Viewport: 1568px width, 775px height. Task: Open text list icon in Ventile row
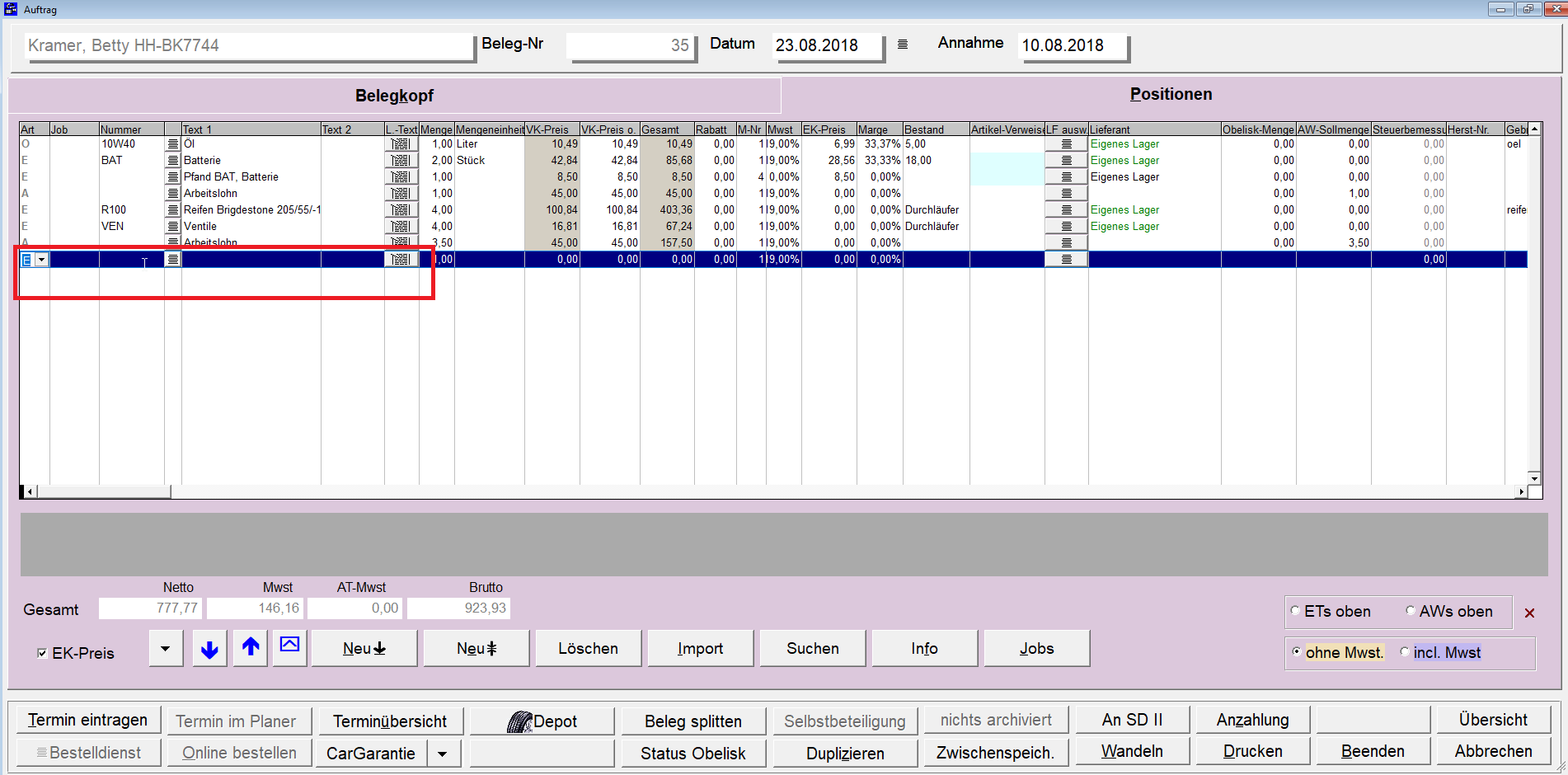point(173,226)
